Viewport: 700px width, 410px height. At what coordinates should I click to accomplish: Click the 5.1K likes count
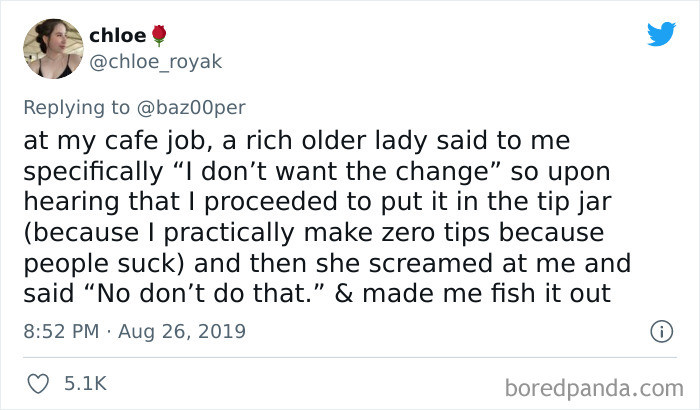85,383
